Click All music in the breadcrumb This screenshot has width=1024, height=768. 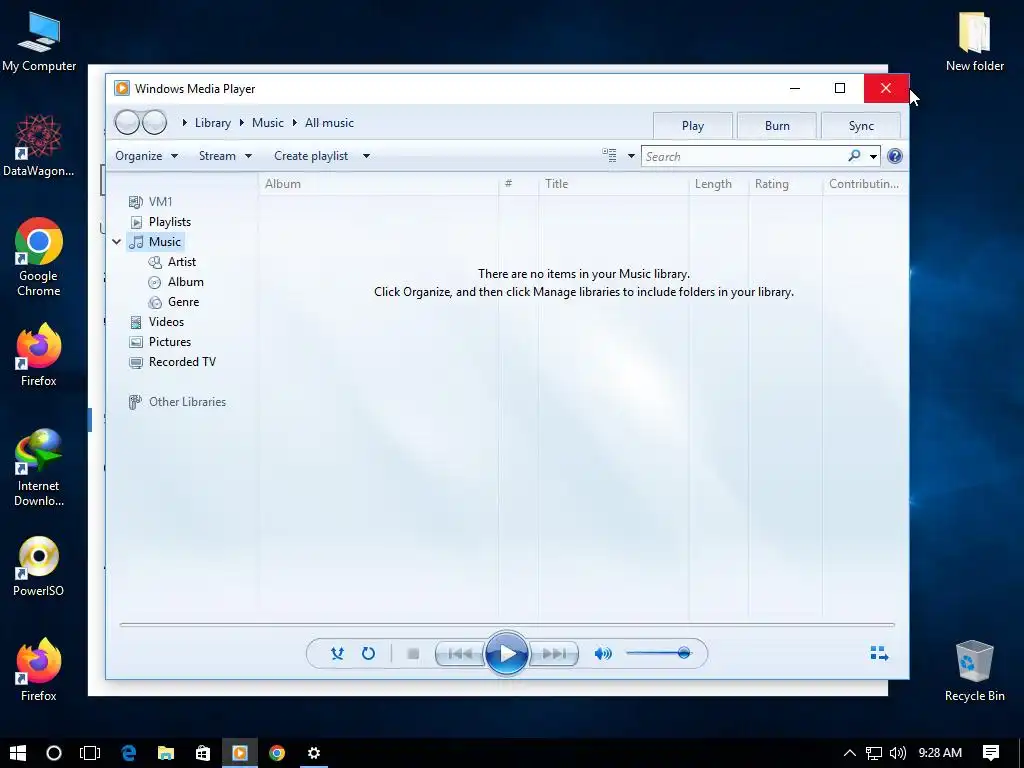tap(329, 123)
